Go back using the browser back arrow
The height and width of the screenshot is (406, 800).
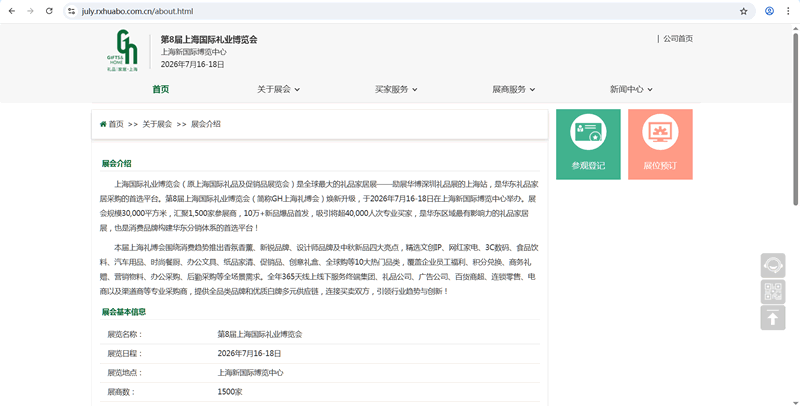click(x=11, y=11)
